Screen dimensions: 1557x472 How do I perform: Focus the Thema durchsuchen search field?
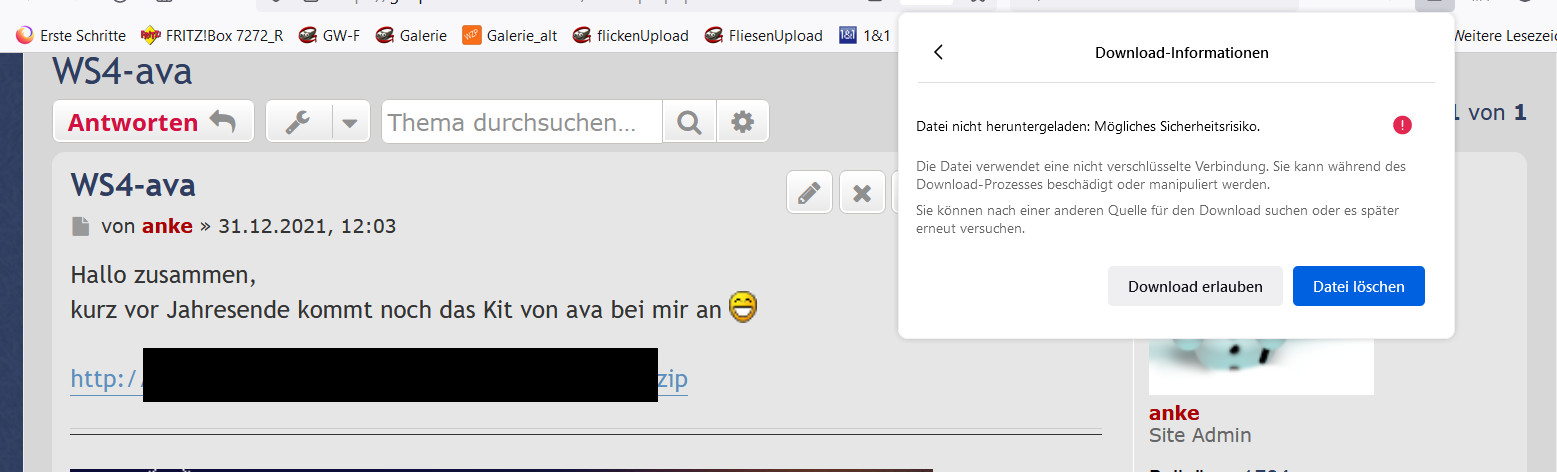pyautogui.click(x=522, y=122)
